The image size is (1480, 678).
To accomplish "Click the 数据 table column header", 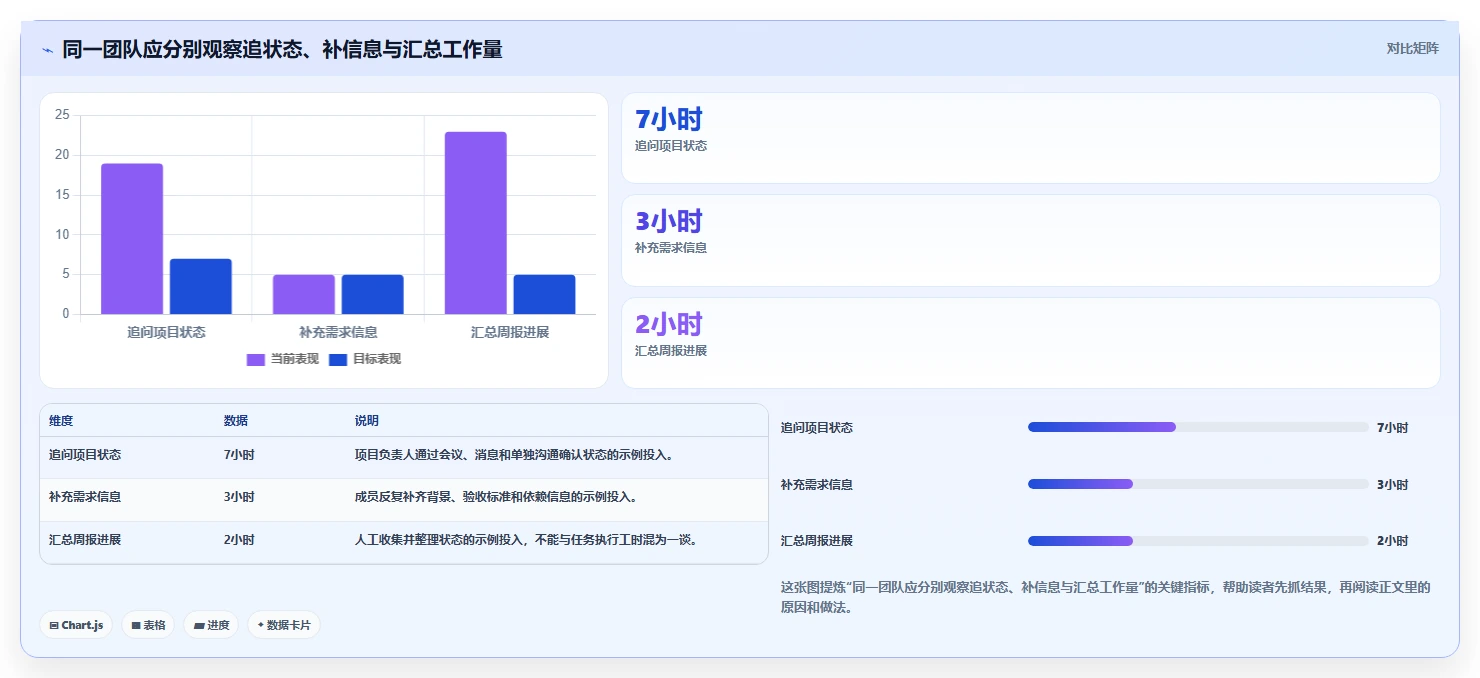I will 236,421.
